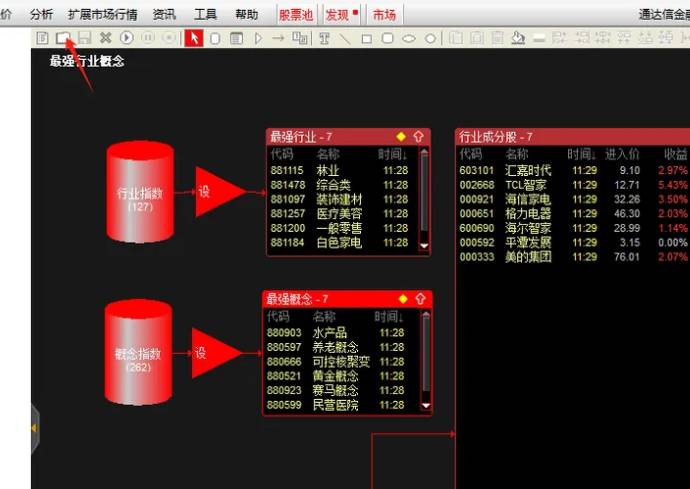Click the scroll-down arrow in 最强行业 list
This screenshot has height=489, width=690.
[424, 246]
